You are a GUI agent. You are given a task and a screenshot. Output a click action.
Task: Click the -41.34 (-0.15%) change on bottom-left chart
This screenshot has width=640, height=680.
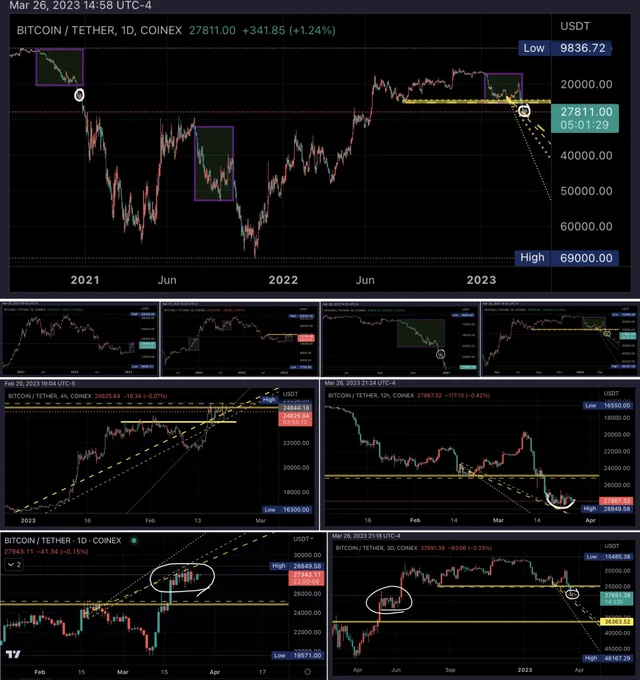click(x=62, y=552)
